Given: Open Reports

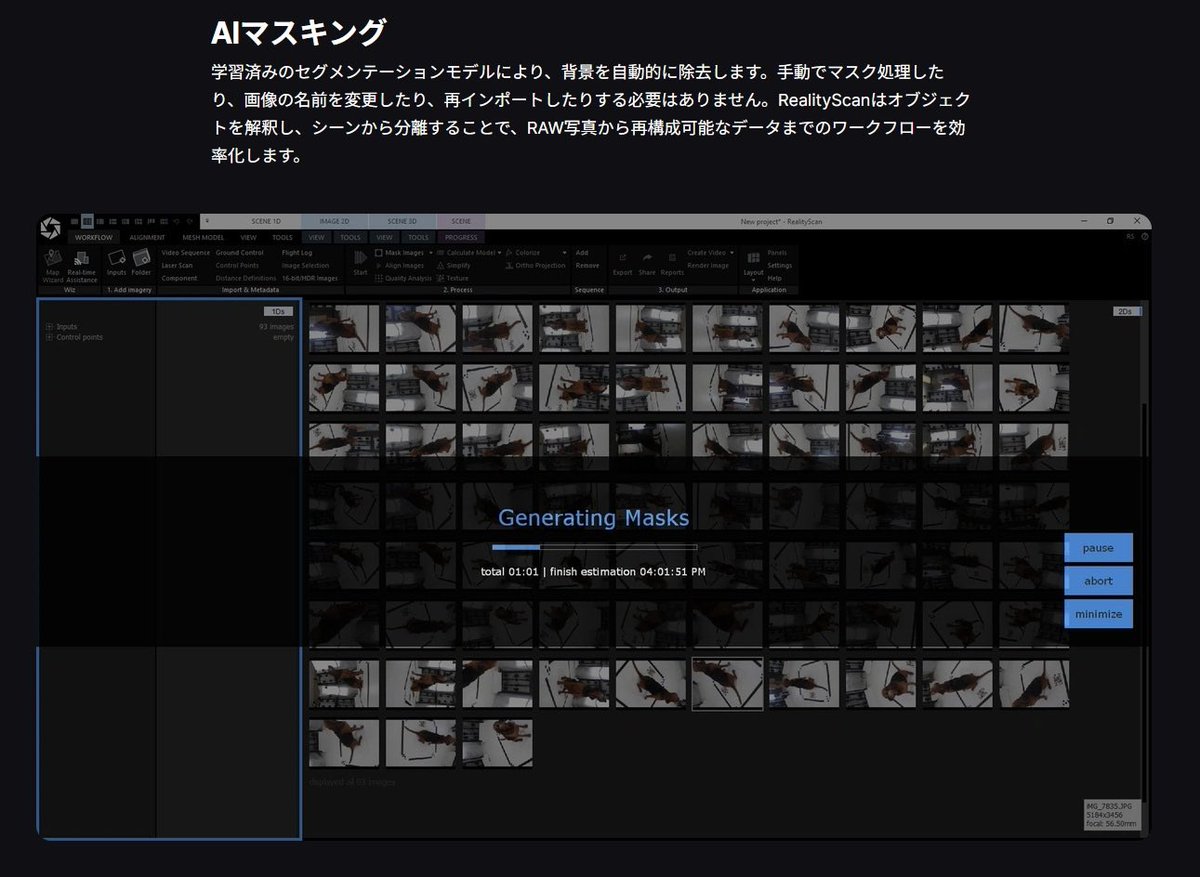Looking at the screenshot, I should (x=672, y=263).
